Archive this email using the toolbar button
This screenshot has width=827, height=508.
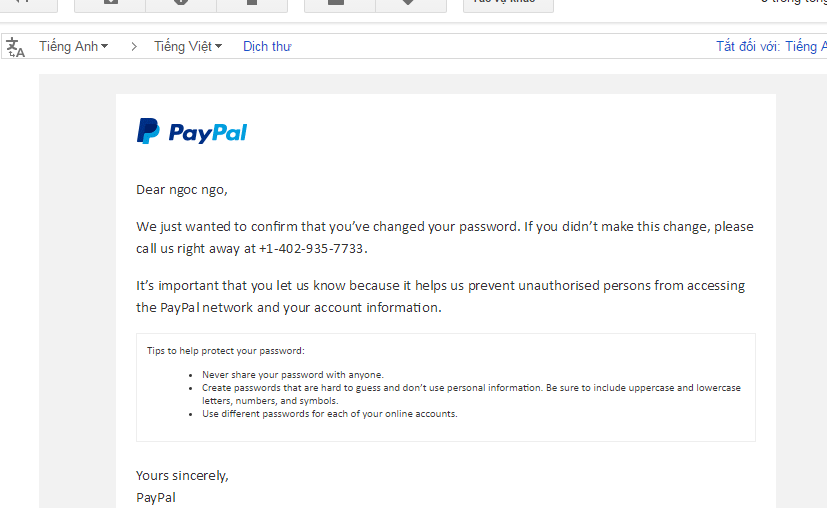(x=110, y=3)
